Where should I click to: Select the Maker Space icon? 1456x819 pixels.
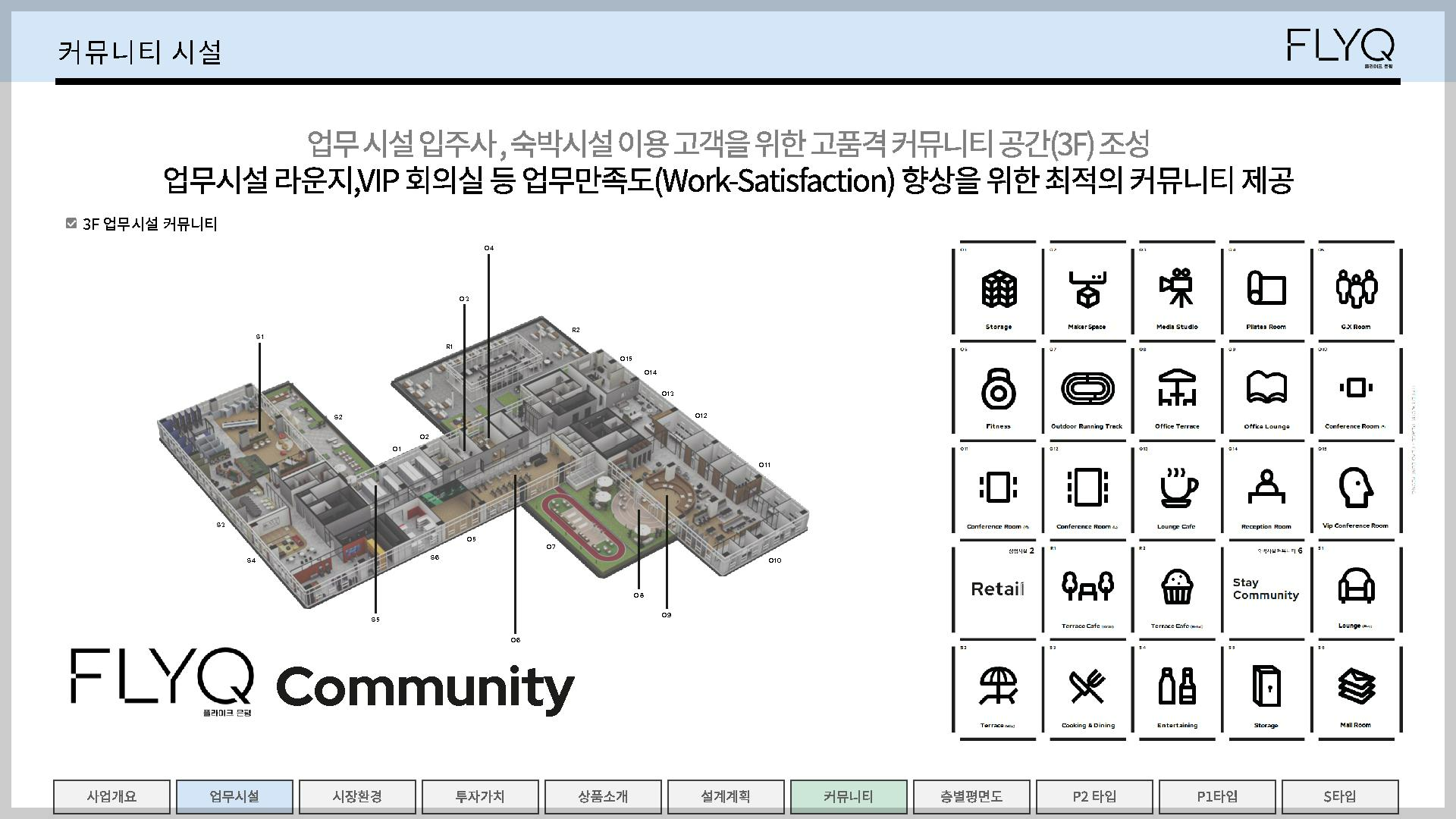(x=1087, y=289)
